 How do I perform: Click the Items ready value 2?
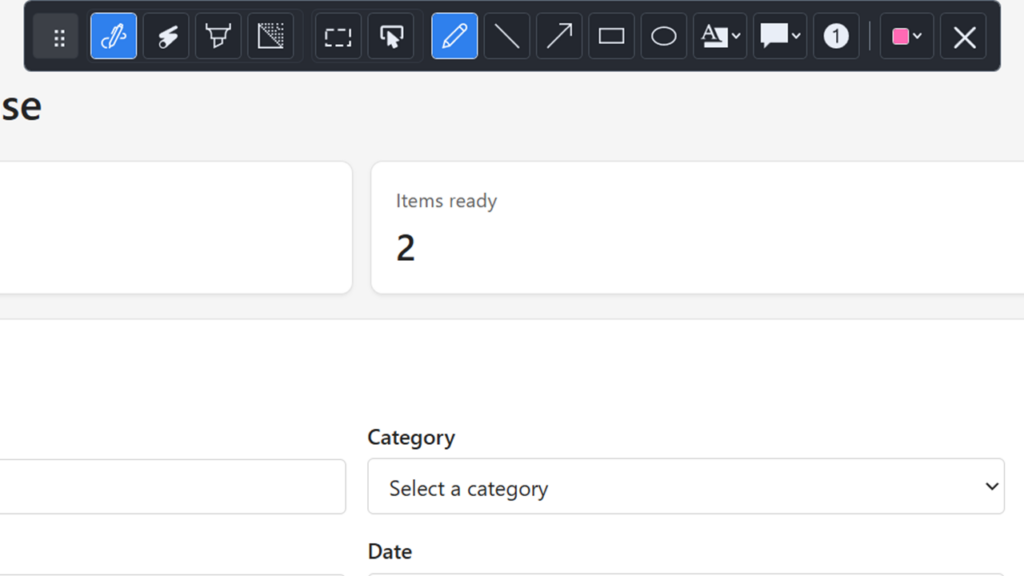point(406,248)
